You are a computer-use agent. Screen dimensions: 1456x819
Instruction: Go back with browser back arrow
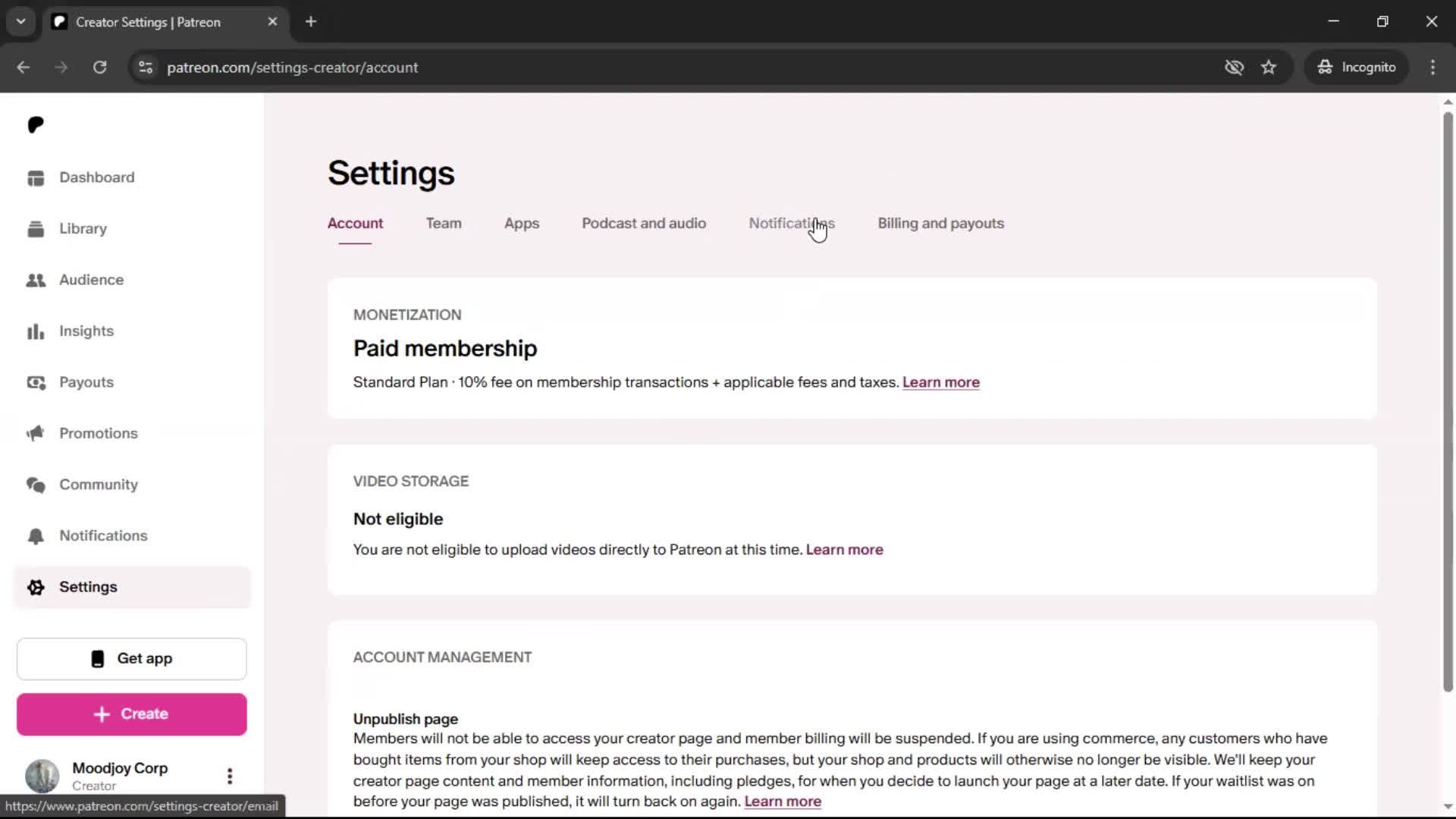coord(24,67)
